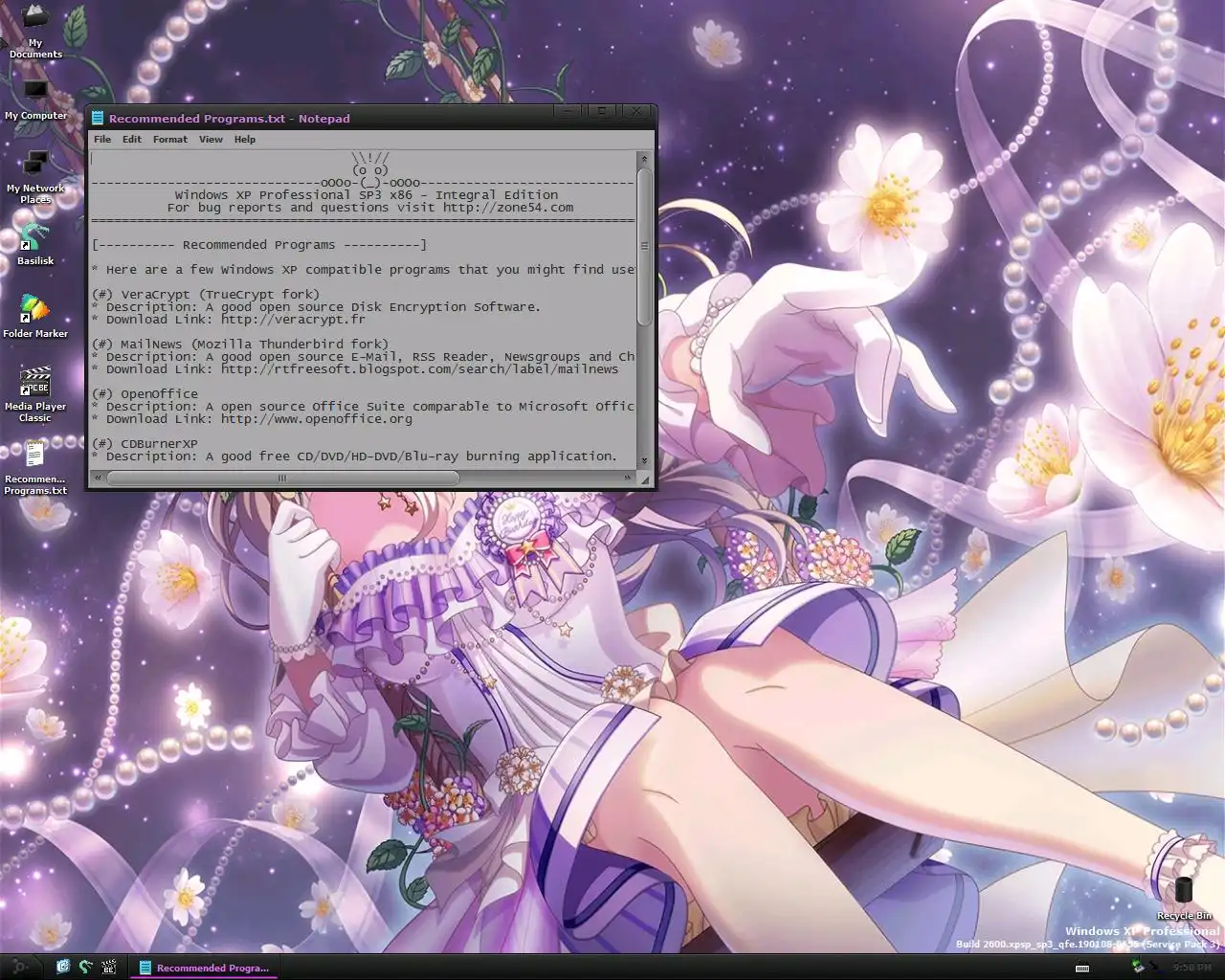
Task: Open the Format menu in Notepad
Action: point(170,140)
